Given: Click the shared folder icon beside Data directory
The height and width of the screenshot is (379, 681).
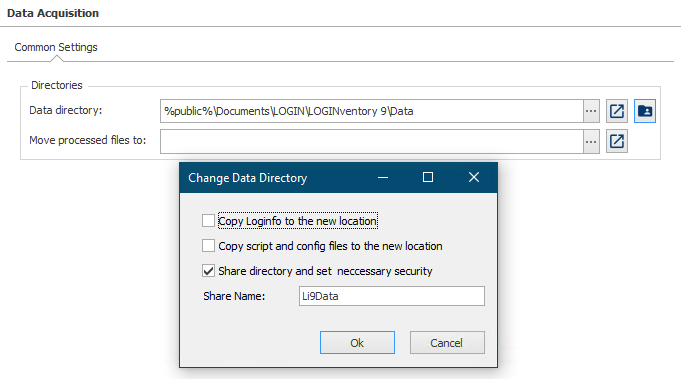Looking at the screenshot, I should (645, 111).
